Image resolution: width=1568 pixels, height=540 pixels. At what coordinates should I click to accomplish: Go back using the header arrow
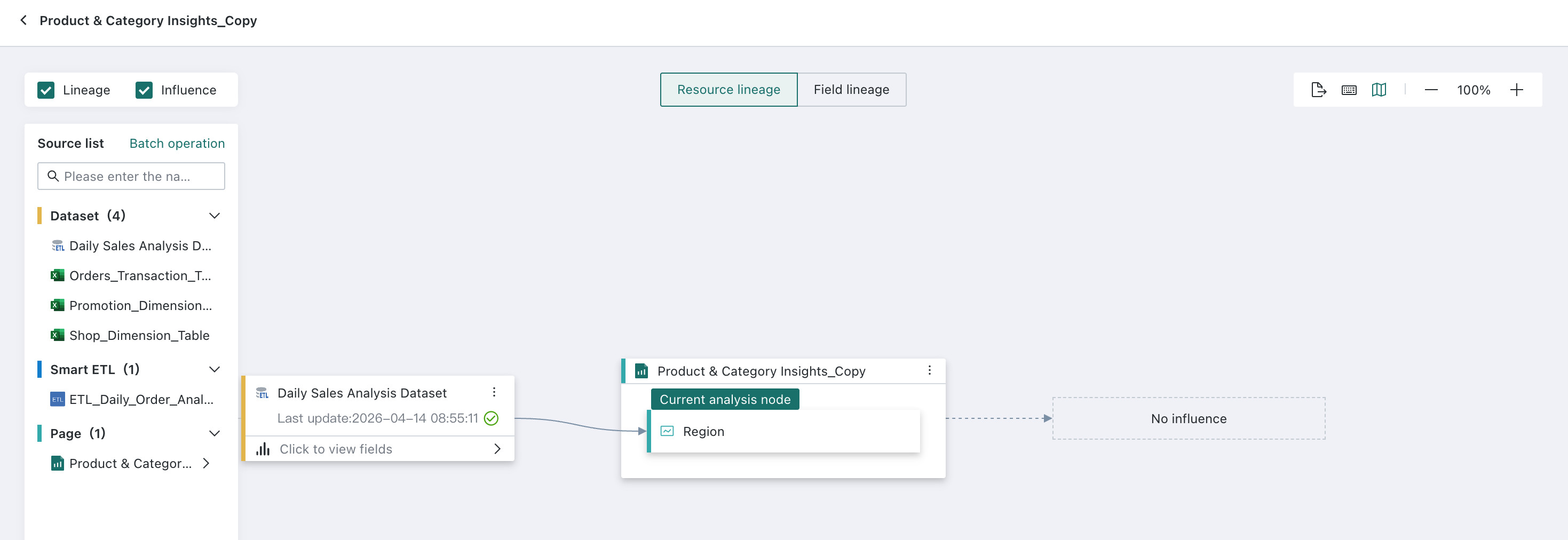[x=23, y=20]
